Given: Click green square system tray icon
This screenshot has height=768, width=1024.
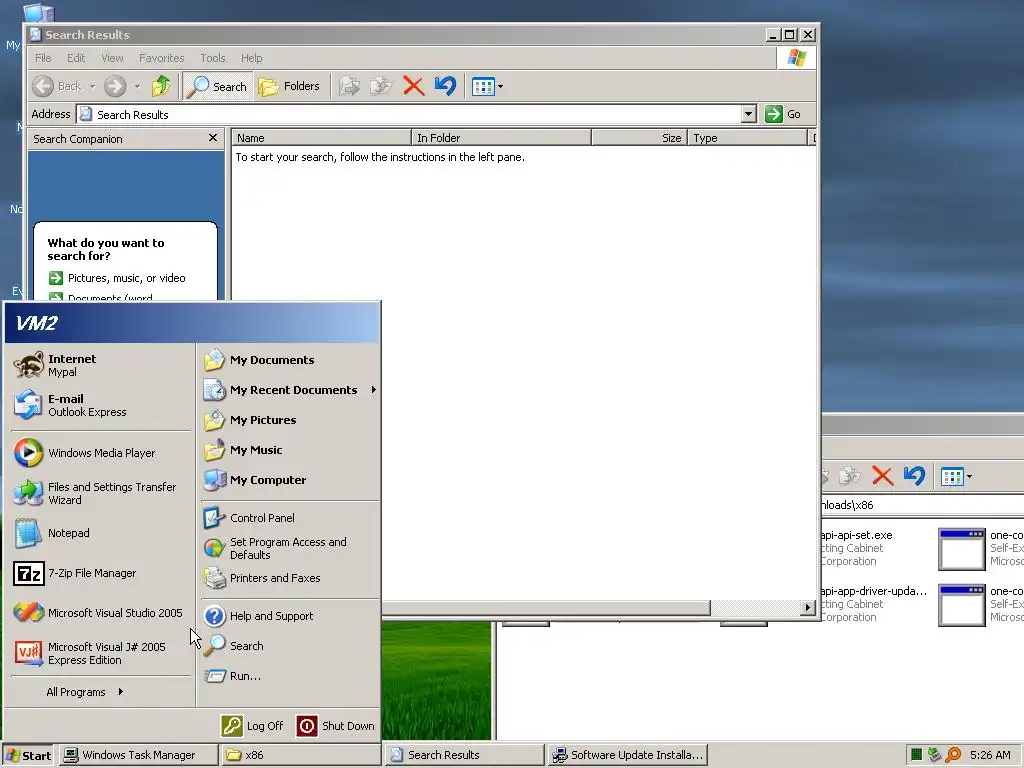Looking at the screenshot, I should coord(916,755).
